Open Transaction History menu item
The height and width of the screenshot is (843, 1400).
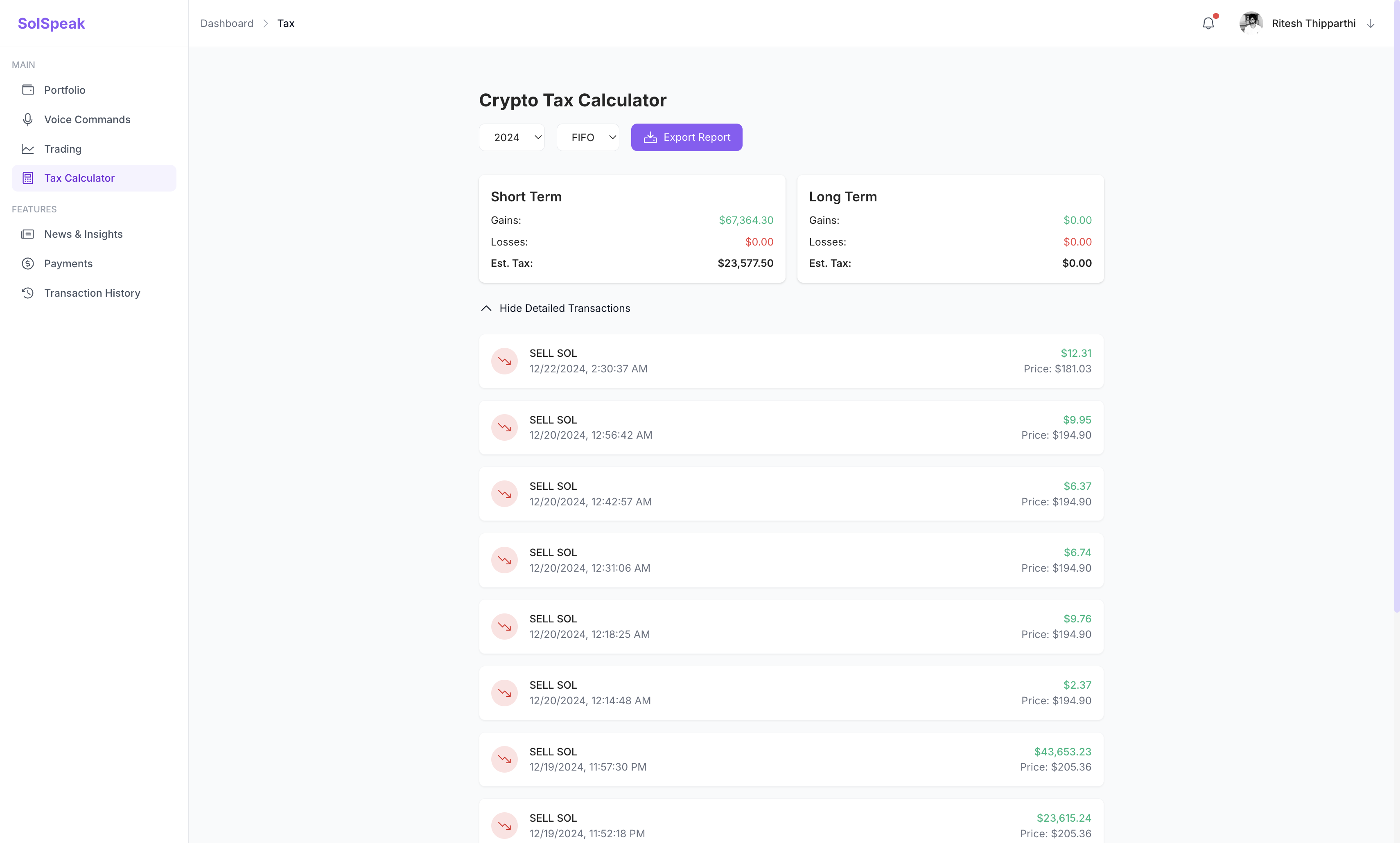coord(92,293)
